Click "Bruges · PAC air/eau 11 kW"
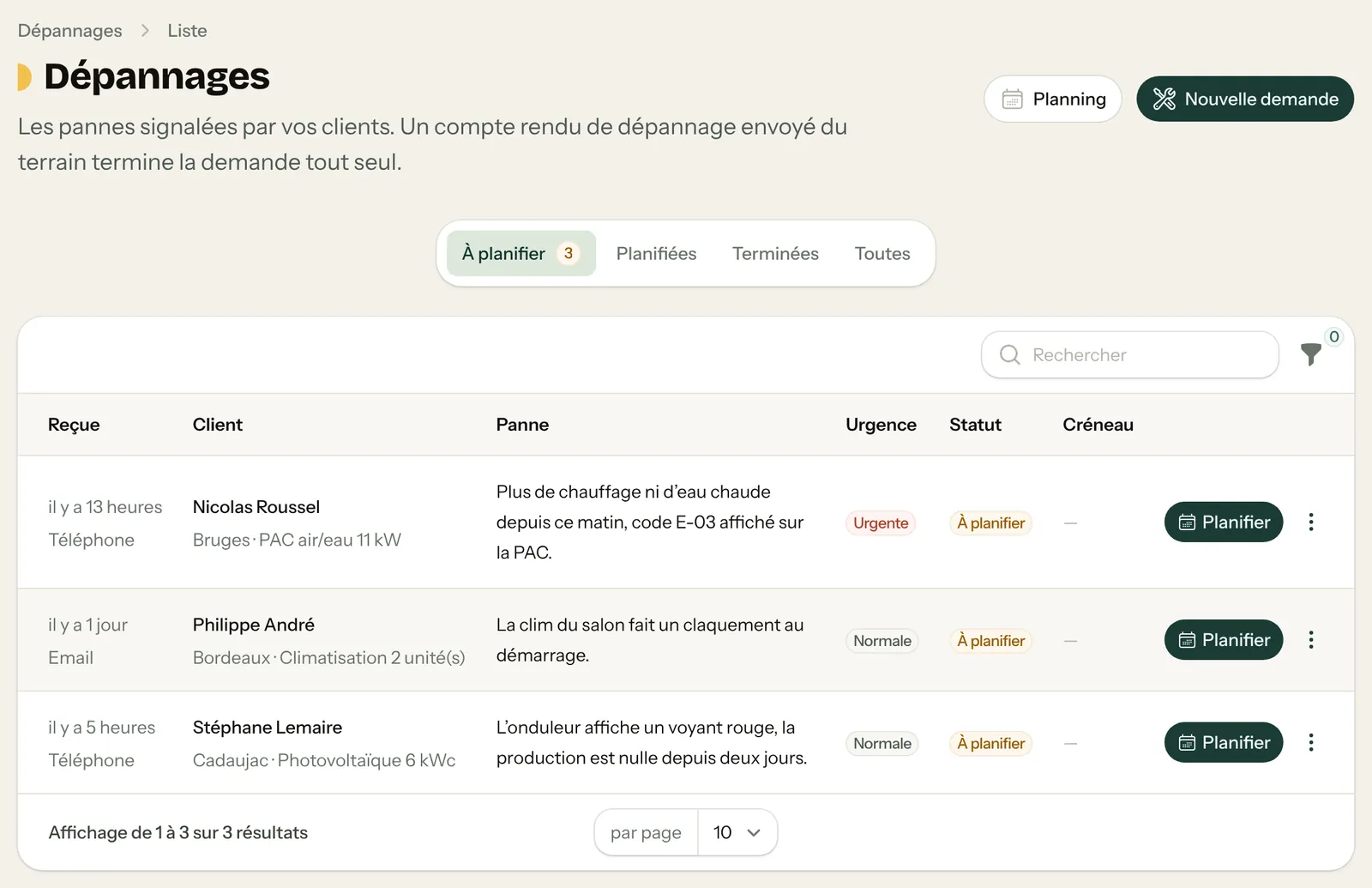This screenshot has width=1372, height=888. click(x=297, y=540)
